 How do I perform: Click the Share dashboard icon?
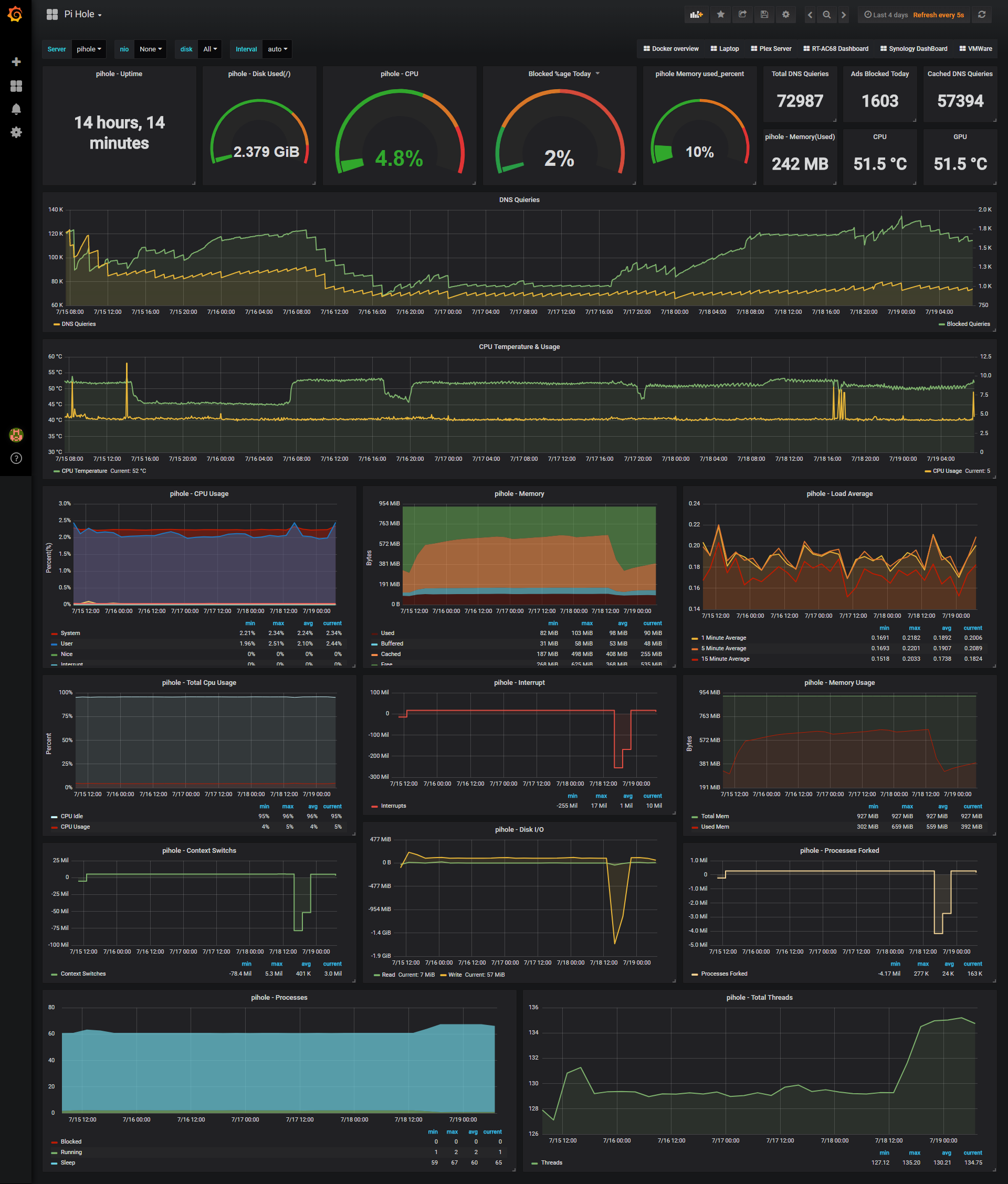(742, 15)
